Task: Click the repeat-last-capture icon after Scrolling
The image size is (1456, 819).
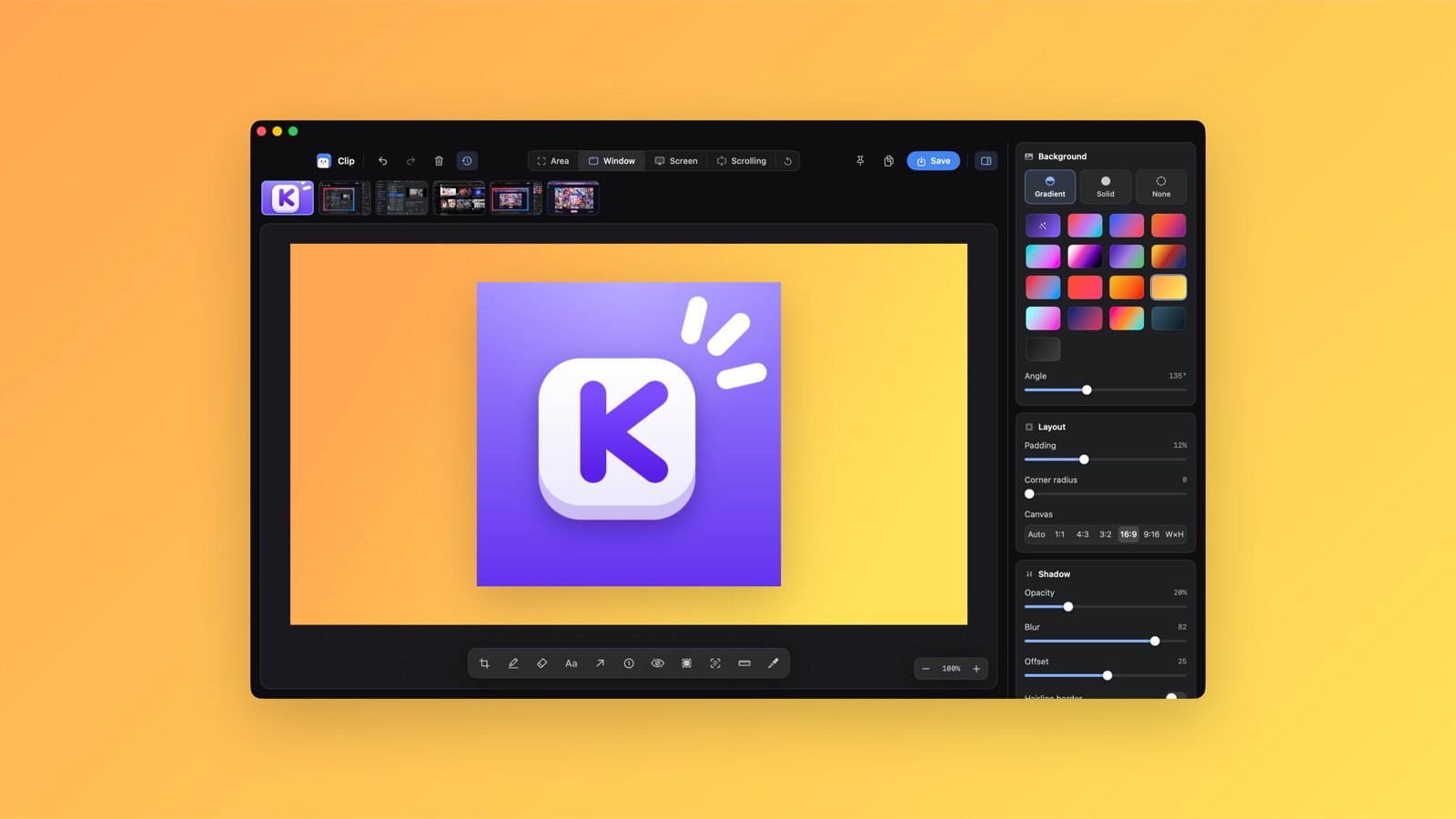Action: pos(788,161)
